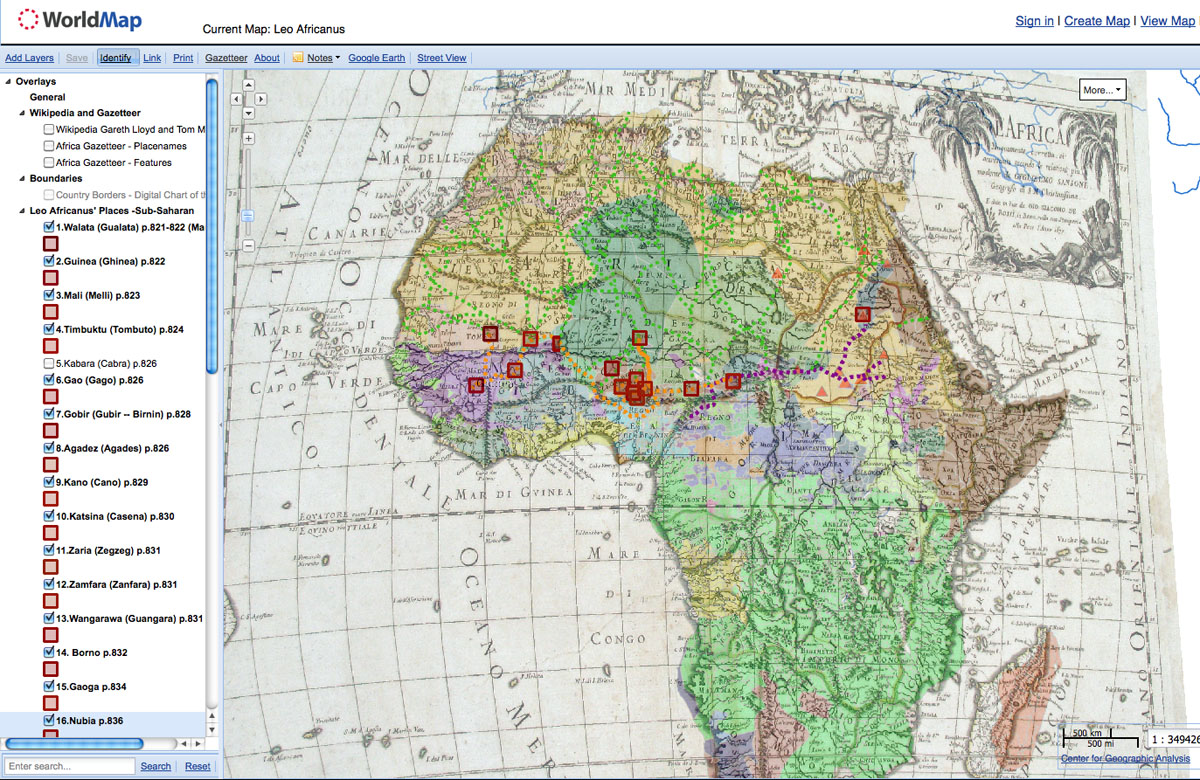Uncheck the Timbuktu (Tombuto) layer checkbox
Screen dimensions: 1200x780
pos(49,329)
